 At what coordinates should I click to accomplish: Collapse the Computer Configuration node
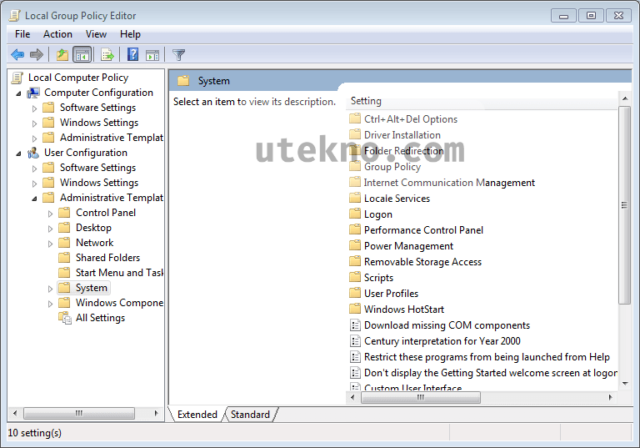point(19,94)
